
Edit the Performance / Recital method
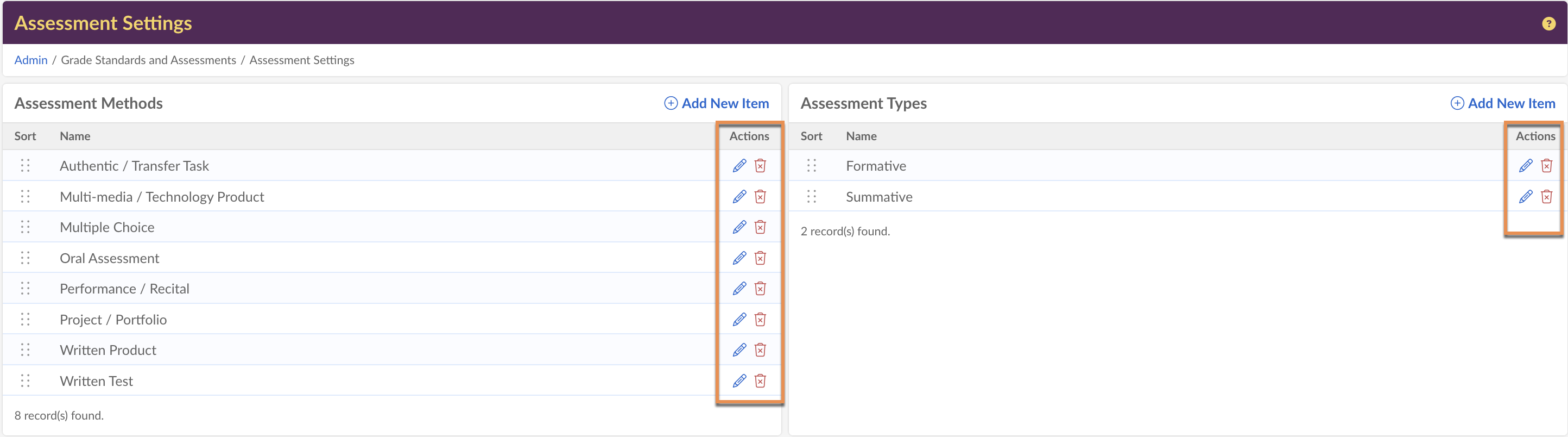tap(739, 289)
